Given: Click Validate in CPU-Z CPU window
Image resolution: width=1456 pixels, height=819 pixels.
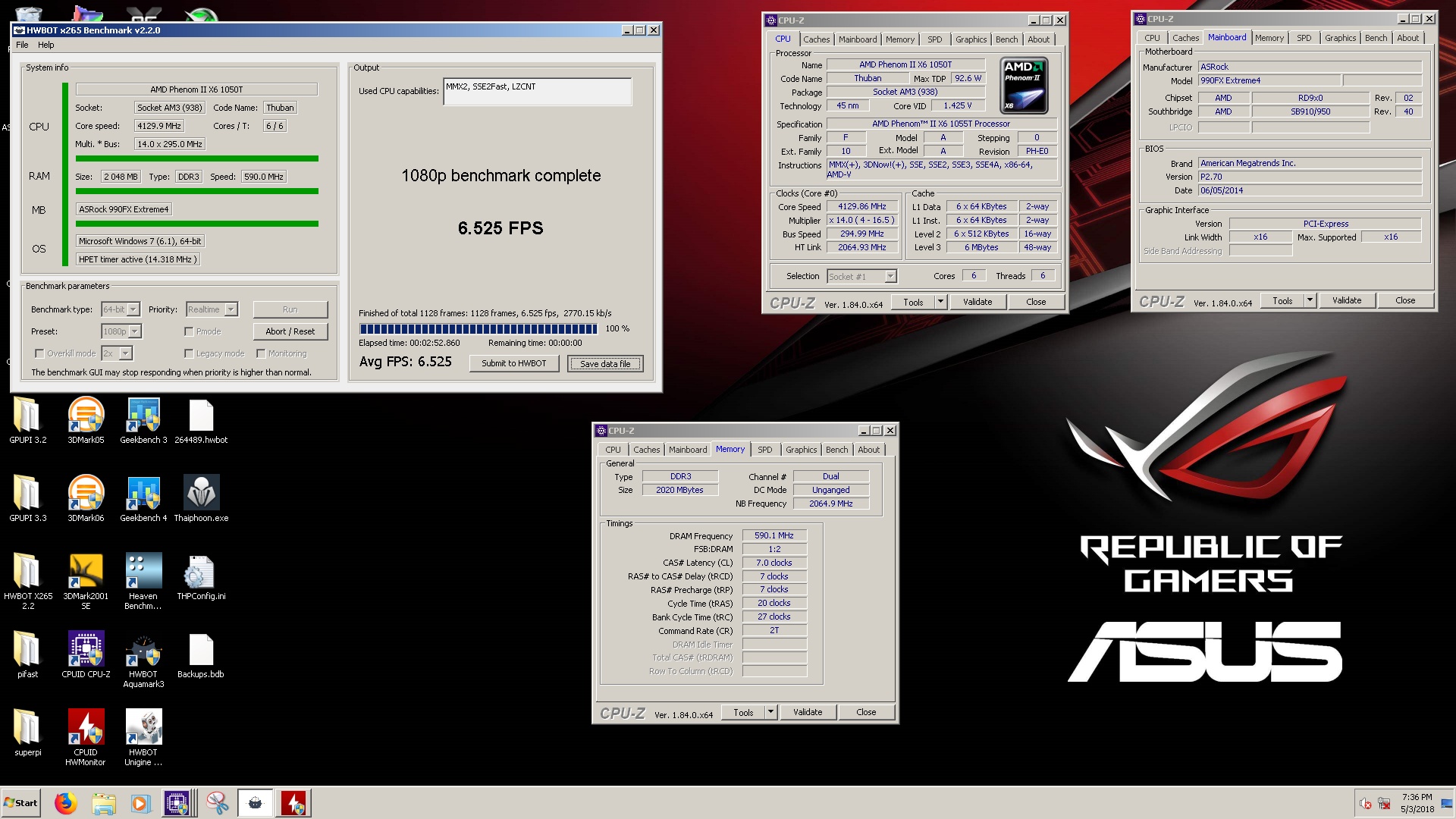Looking at the screenshot, I should (977, 302).
